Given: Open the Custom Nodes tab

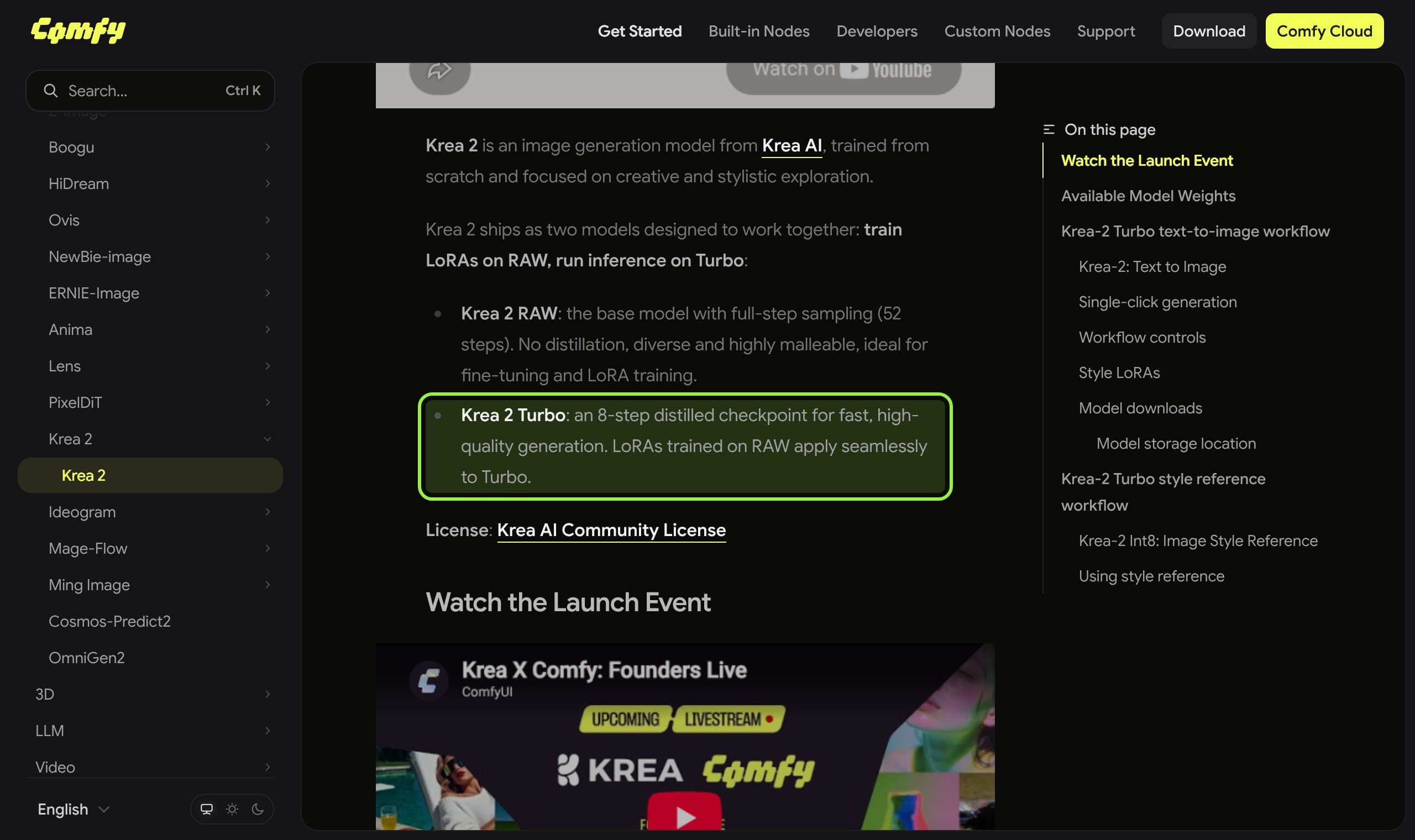Looking at the screenshot, I should [997, 31].
